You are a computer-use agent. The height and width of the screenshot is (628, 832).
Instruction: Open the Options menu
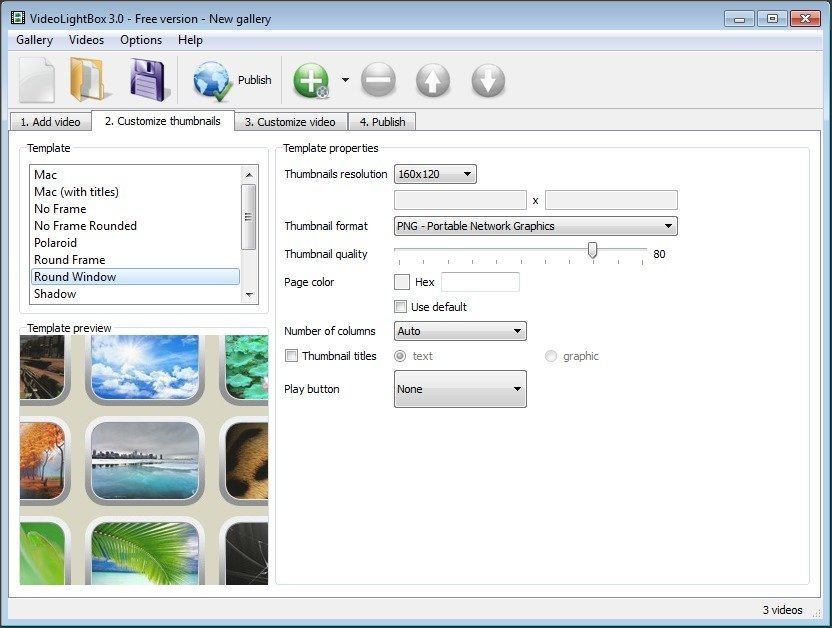click(141, 40)
